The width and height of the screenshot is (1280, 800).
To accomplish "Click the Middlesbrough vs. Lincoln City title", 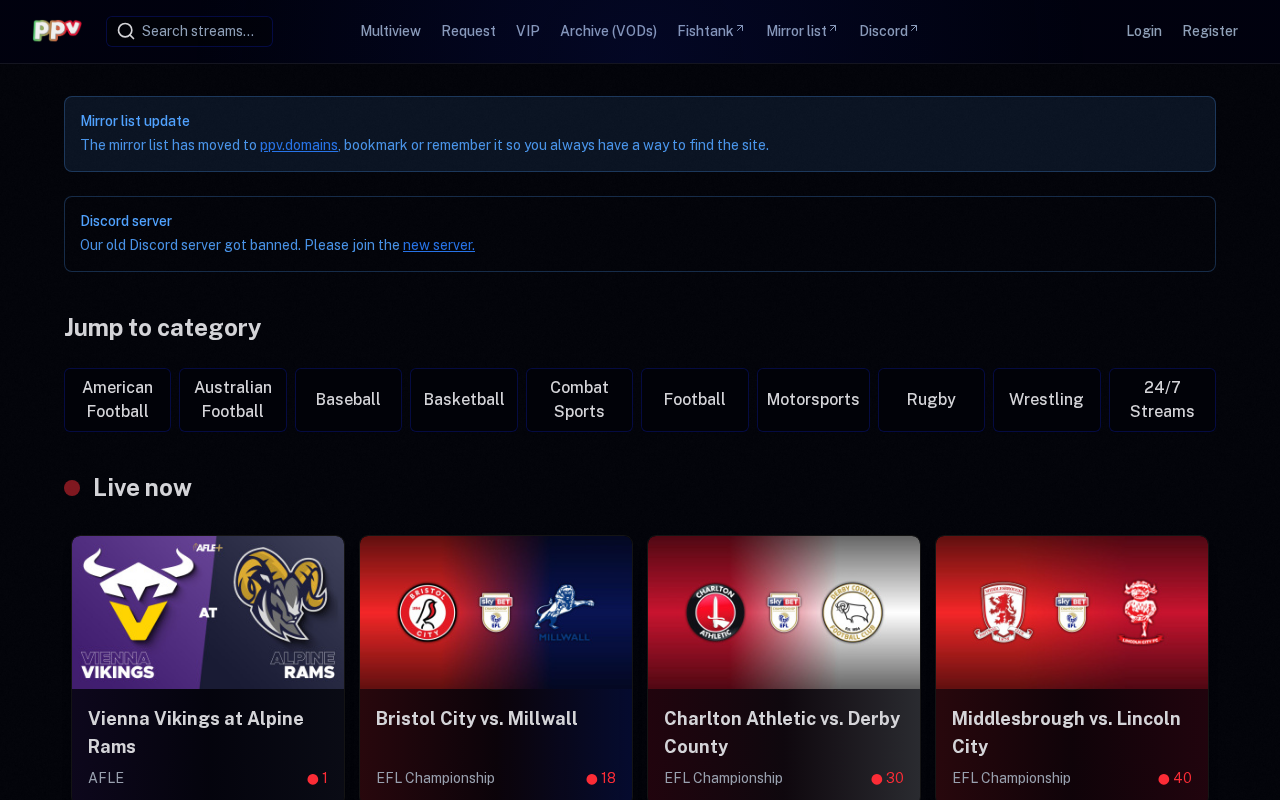I will point(1066,733).
